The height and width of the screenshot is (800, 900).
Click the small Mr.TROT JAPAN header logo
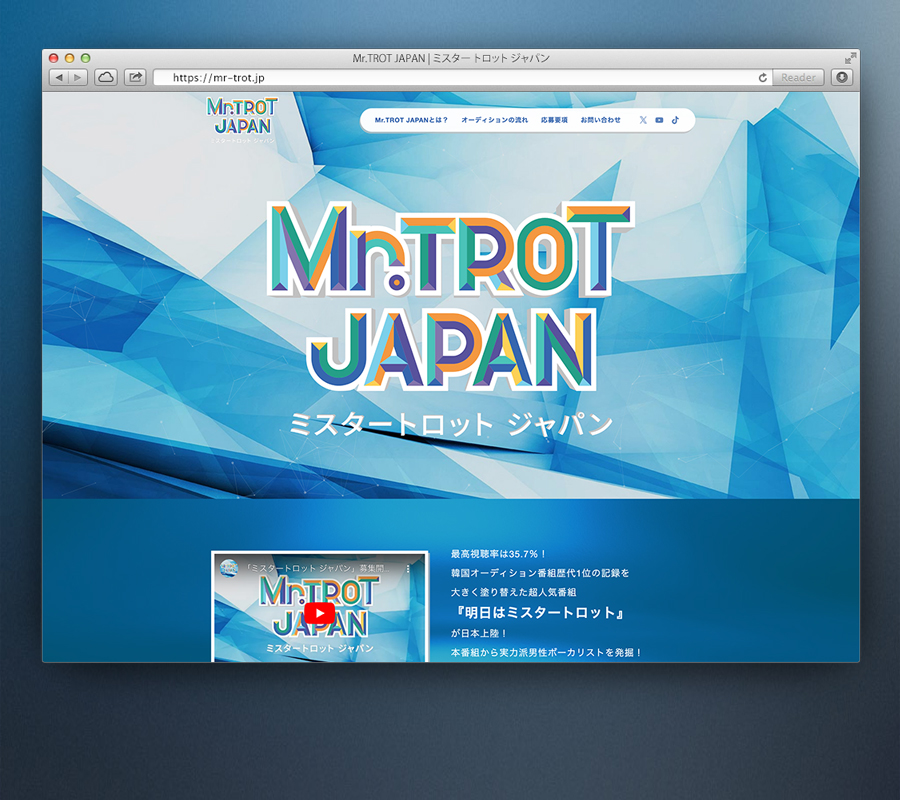241,119
